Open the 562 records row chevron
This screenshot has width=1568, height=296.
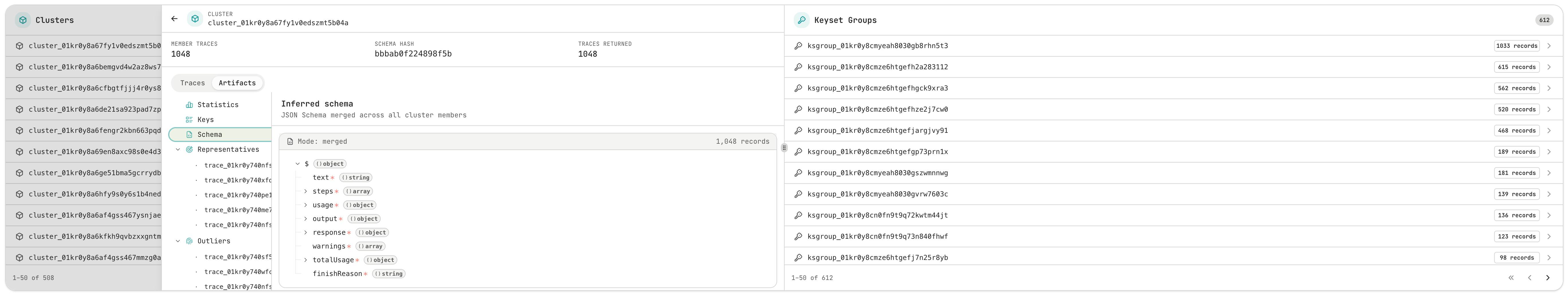coord(1549,89)
